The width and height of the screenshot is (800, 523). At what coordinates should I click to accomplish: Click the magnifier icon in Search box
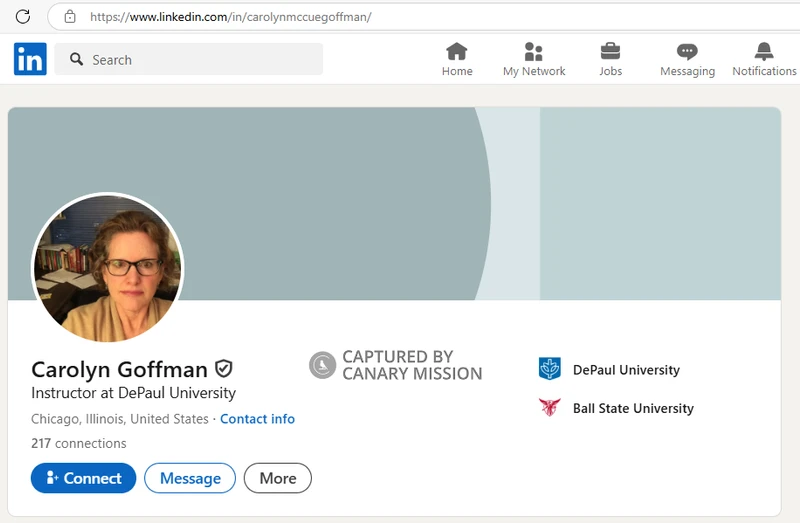click(x=77, y=59)
